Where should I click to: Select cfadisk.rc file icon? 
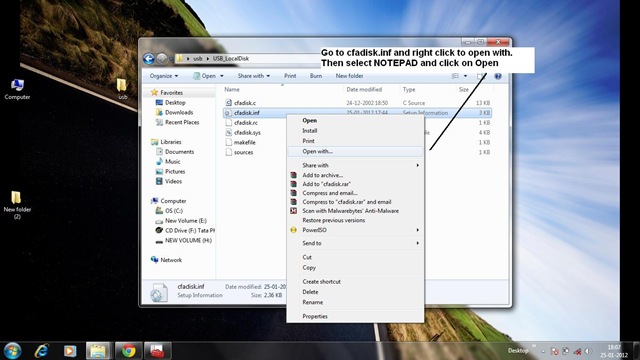[x=229, y=122]
